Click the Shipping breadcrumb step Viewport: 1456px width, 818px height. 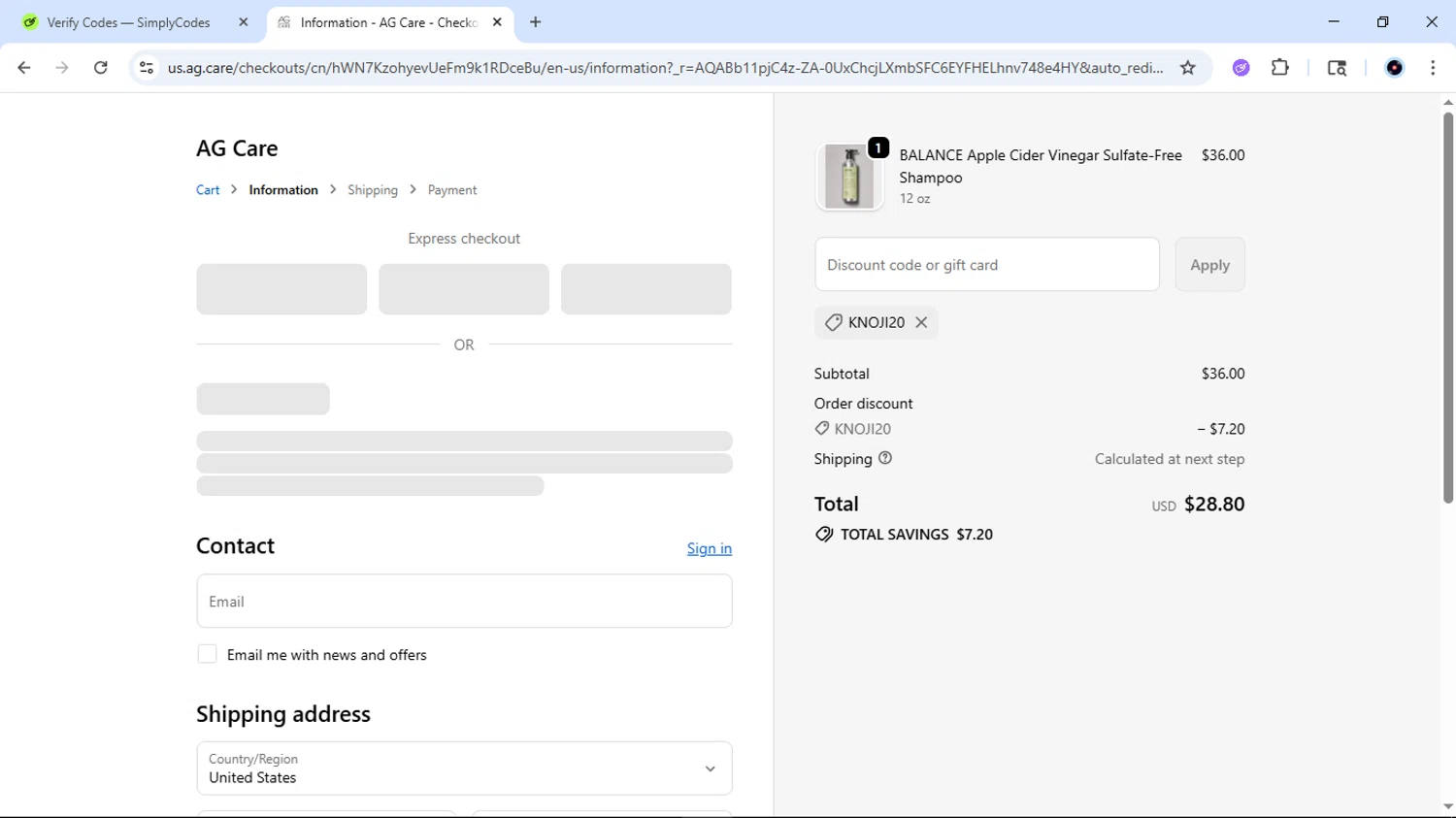[373, 190]
